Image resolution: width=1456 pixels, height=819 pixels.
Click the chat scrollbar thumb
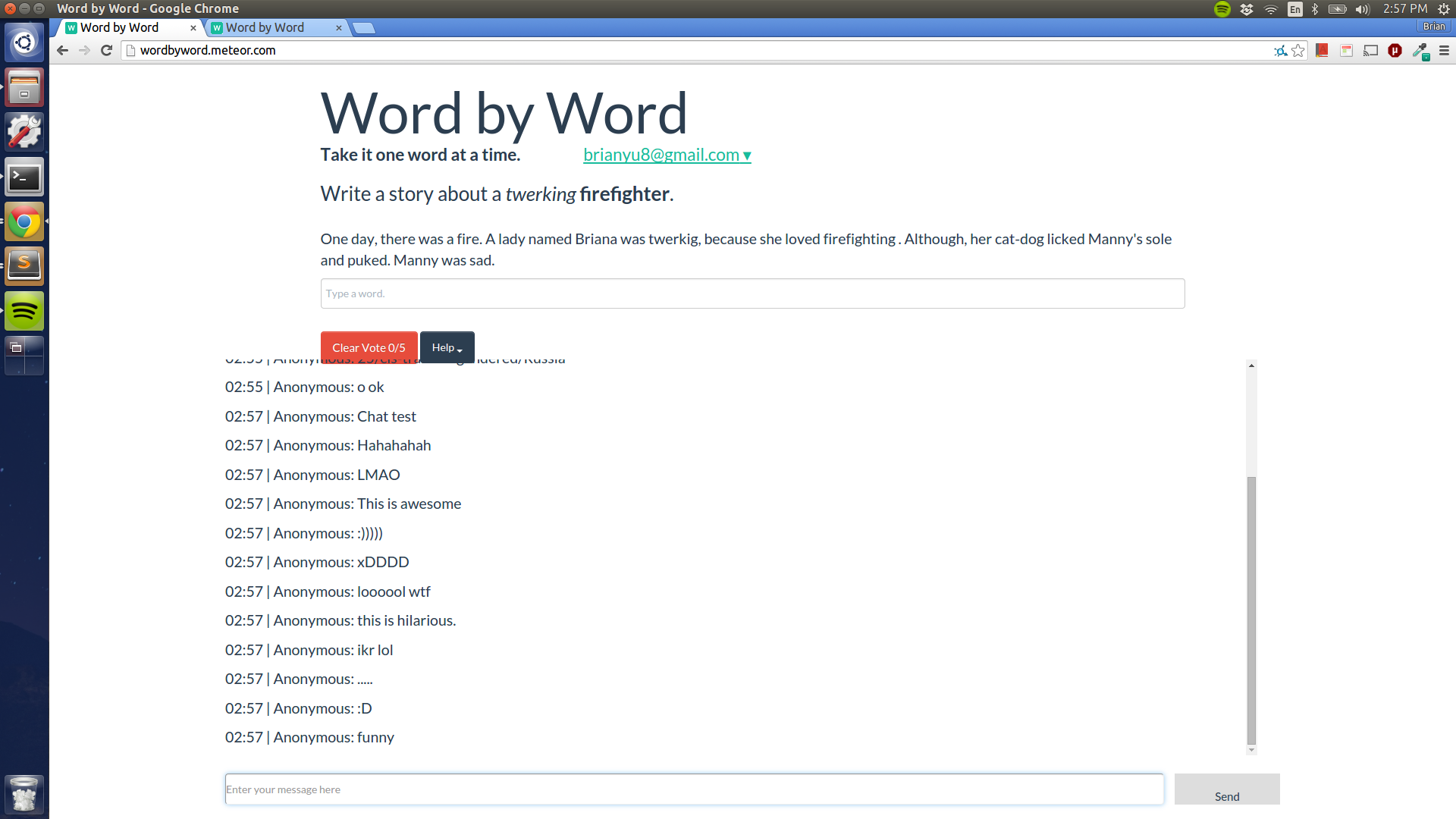pyautogui.click(x=1251, y=610)
